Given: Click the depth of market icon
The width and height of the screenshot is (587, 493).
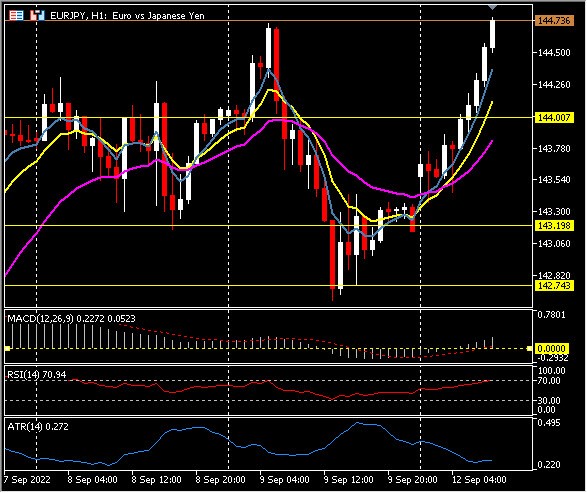Looking at the screenshot, I should (37, 15).
